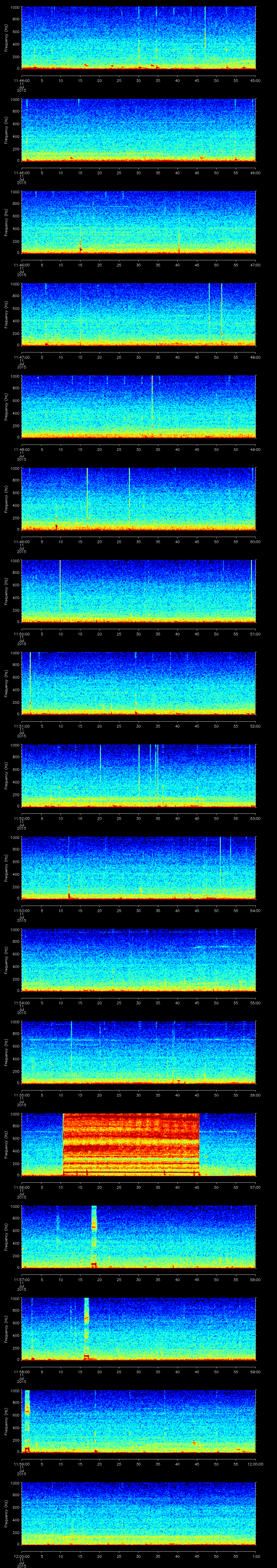277x1568 pixels.
Task: Pick the 11:49:00 start time label
Action: [21, 542]
